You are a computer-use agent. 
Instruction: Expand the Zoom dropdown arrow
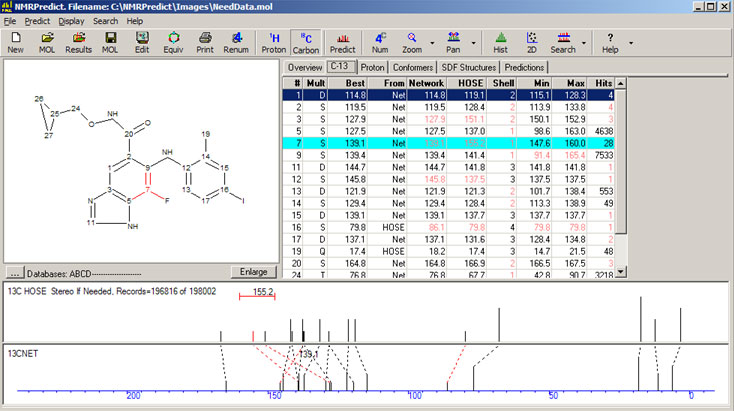tap(431, 42)
